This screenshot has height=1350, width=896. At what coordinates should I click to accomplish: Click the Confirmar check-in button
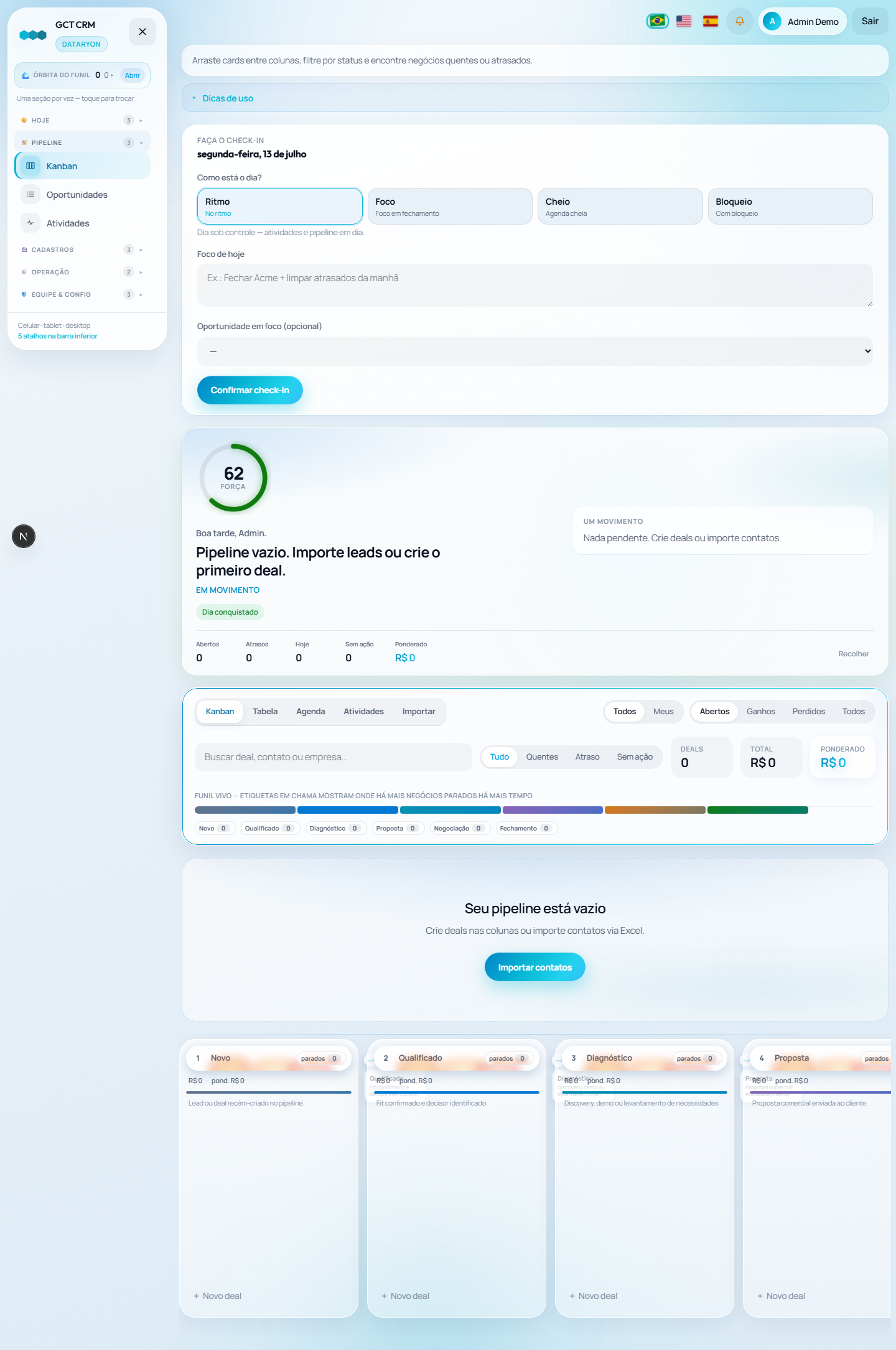coord(250,390)
